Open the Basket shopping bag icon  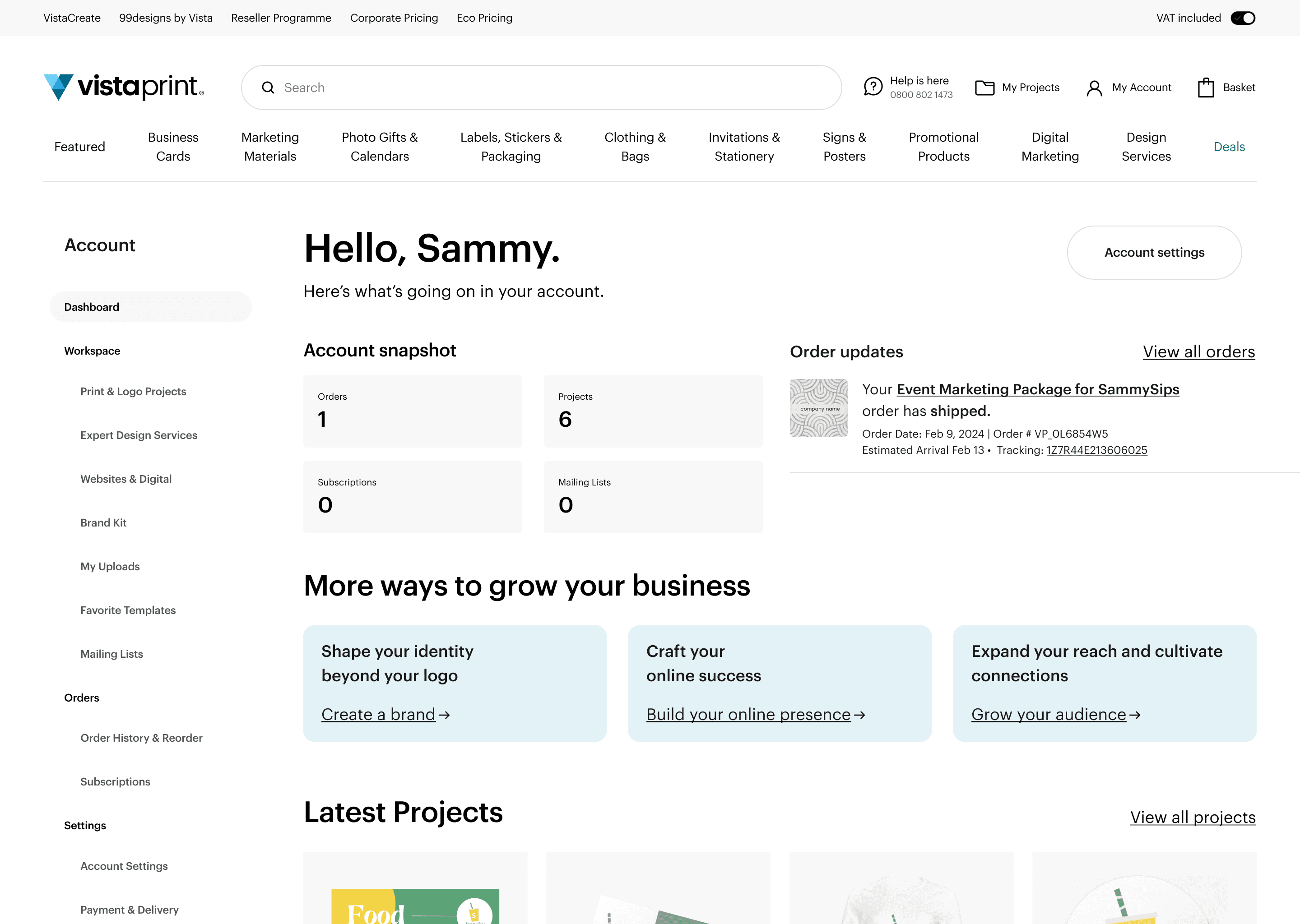tap(1206, 87)
